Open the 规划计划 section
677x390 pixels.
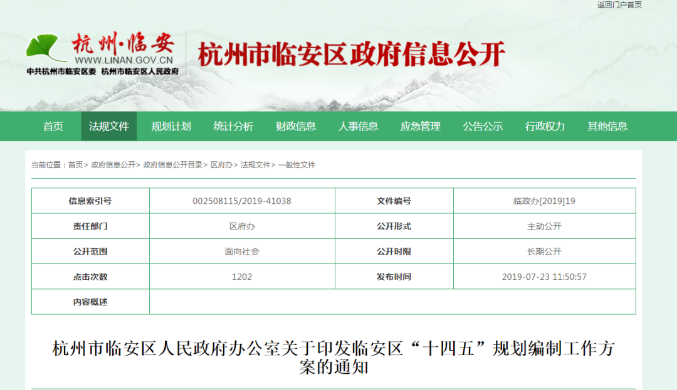[171, 126]
